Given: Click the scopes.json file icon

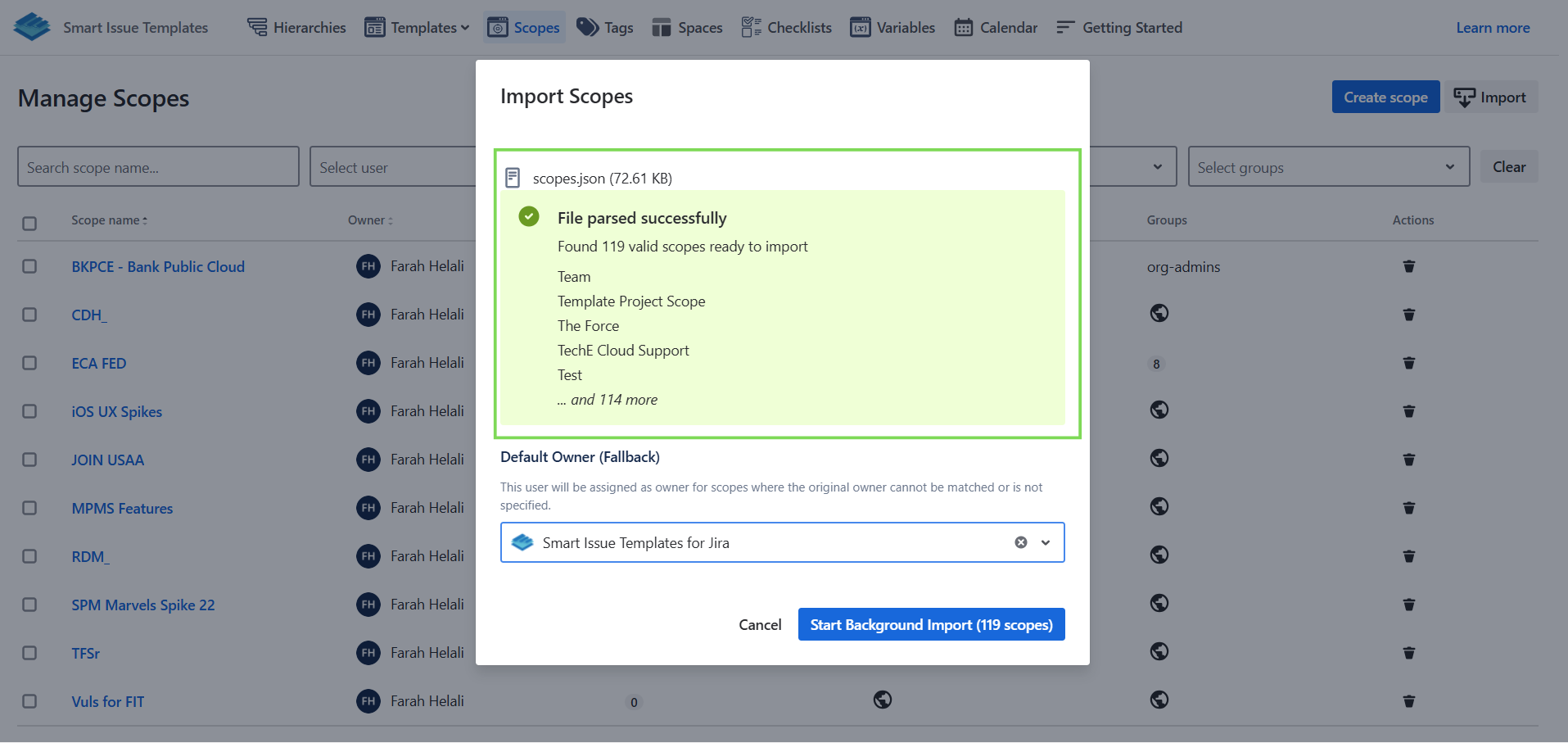Looking at the screenshot, I should click(513, 178).
